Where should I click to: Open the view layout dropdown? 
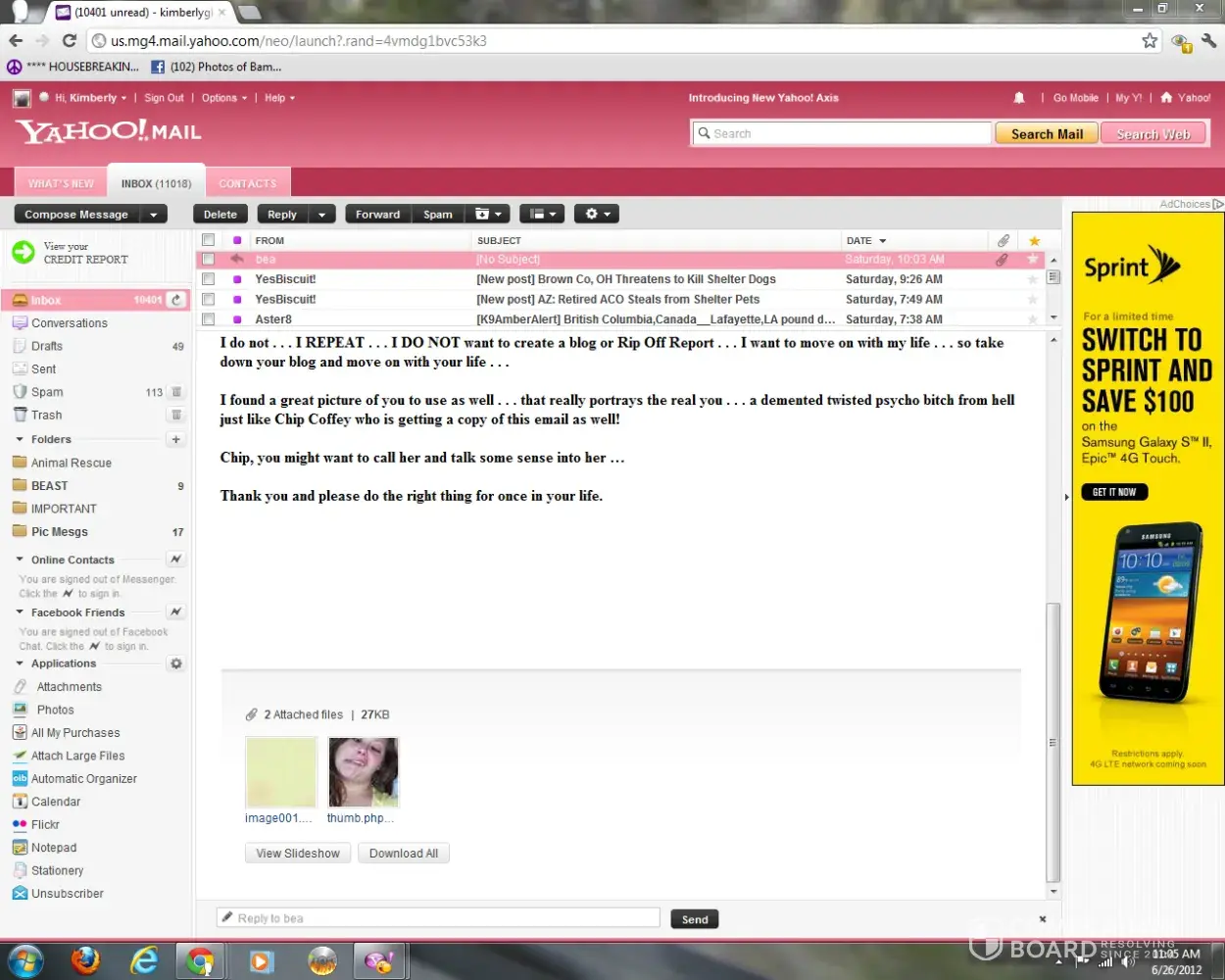[541, 214]
